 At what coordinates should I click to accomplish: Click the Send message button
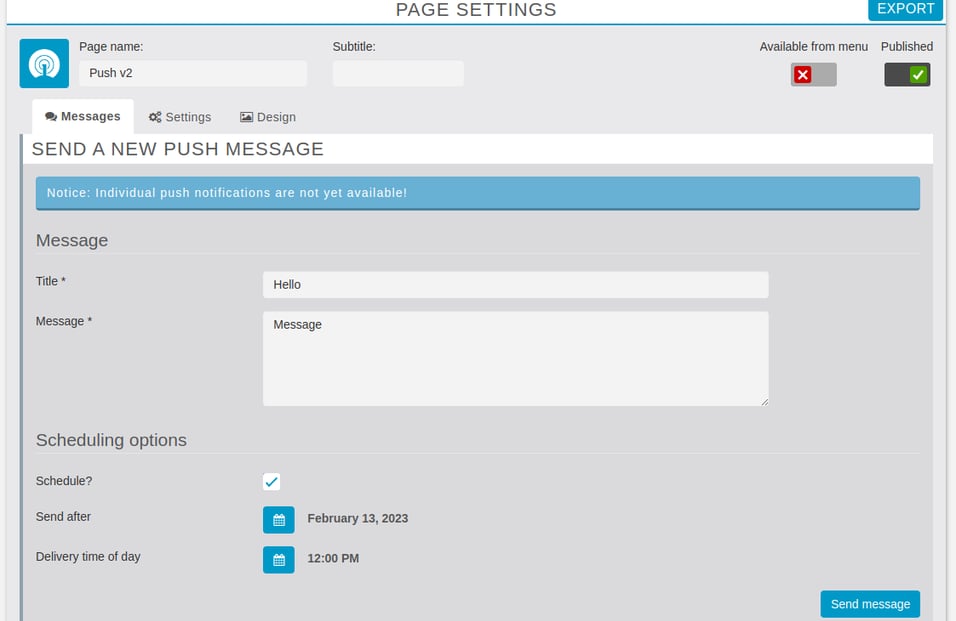coord(870,604)
